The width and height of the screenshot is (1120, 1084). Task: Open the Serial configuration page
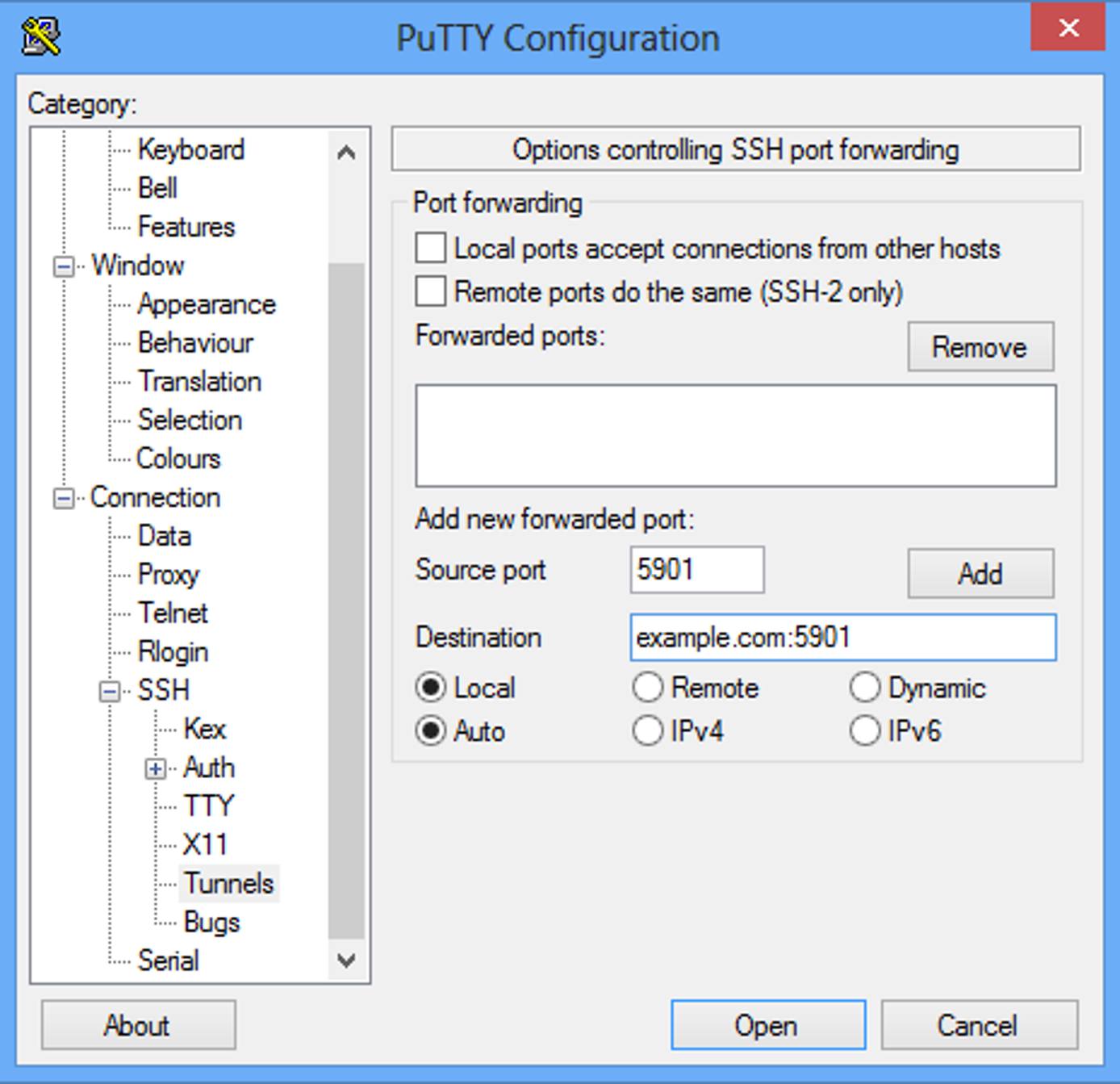pos(170,961)
